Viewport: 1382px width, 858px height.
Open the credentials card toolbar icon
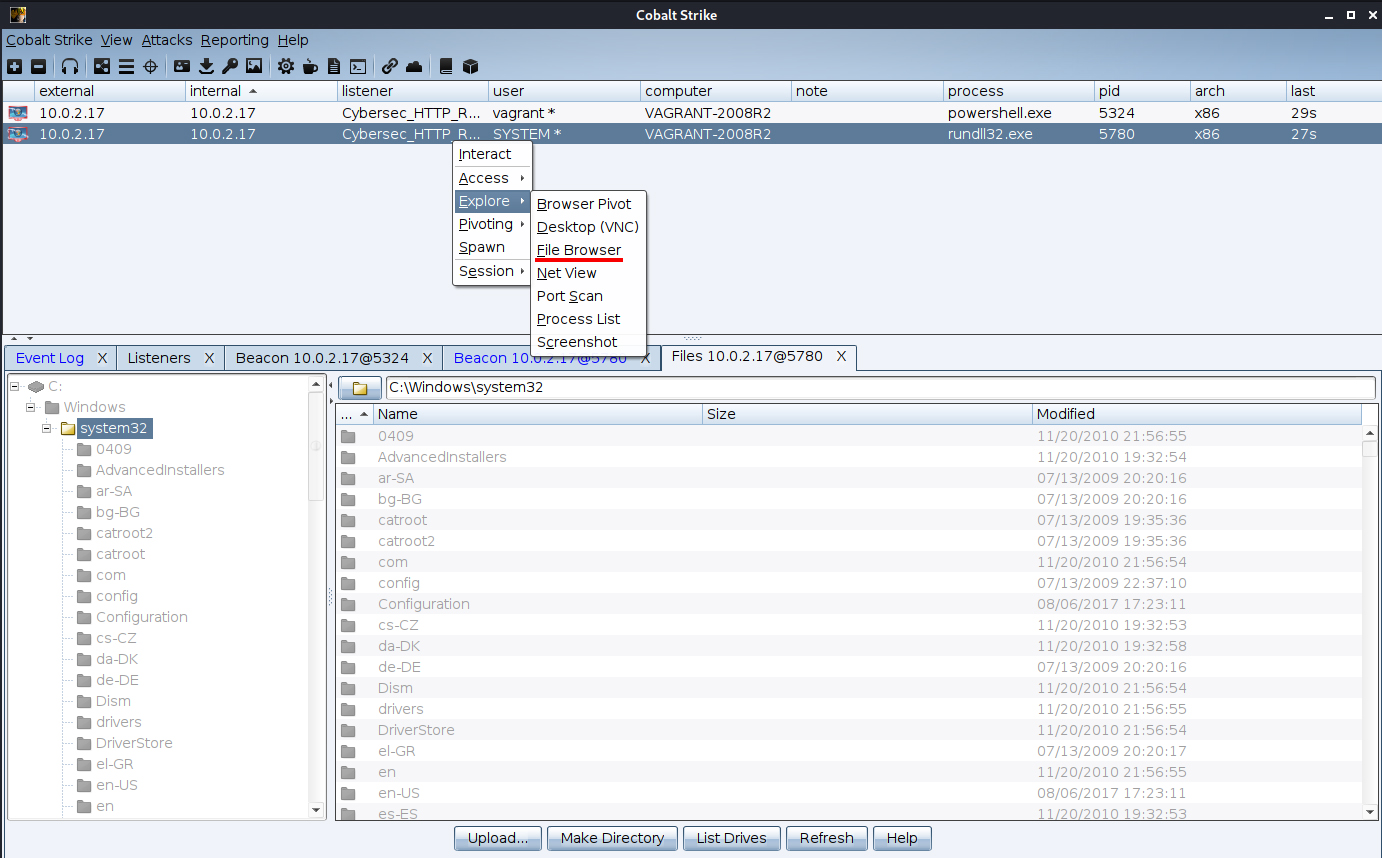coord(182,67)
